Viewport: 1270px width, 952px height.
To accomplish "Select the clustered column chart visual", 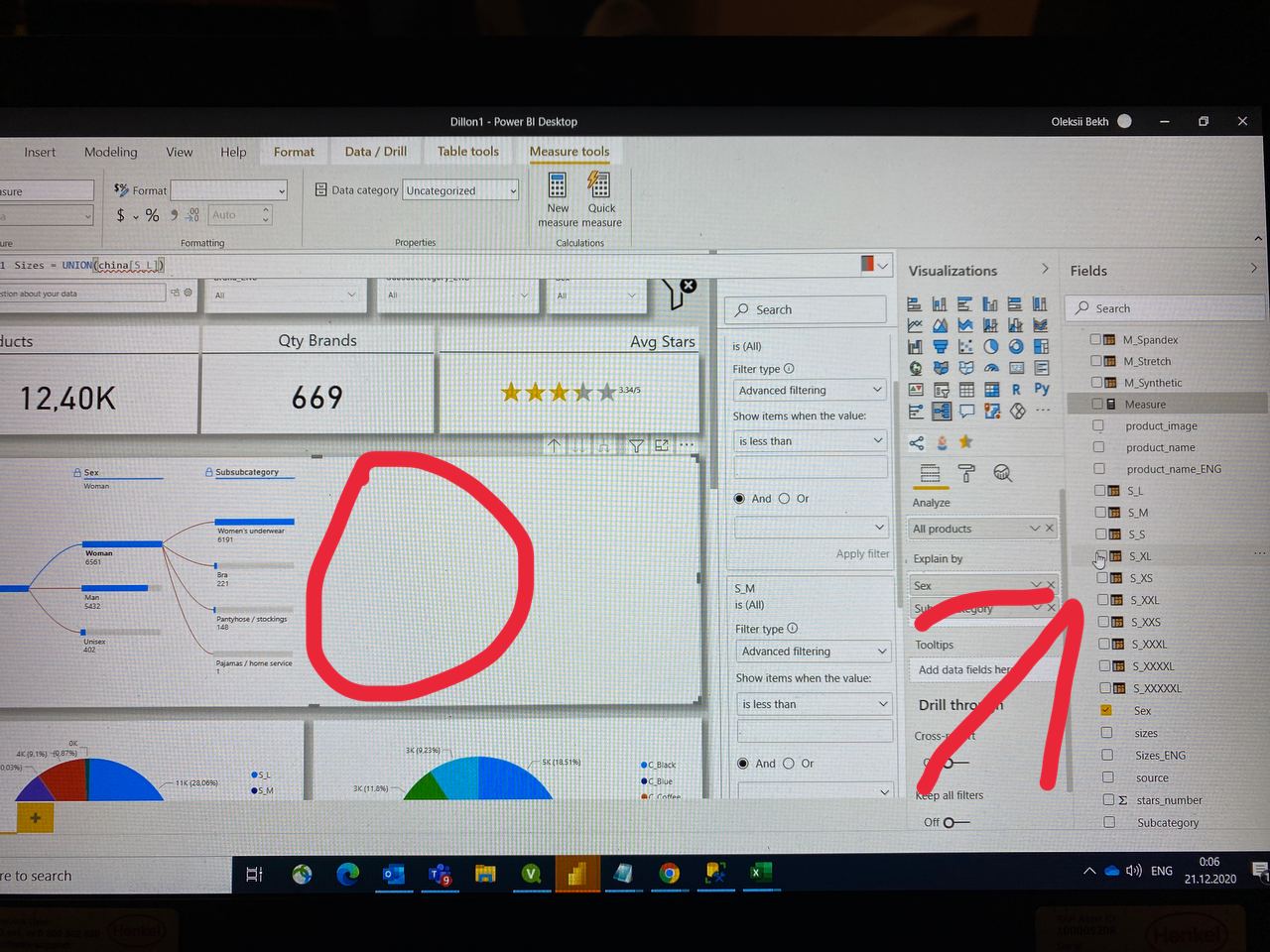I will [x=990, y=303].
